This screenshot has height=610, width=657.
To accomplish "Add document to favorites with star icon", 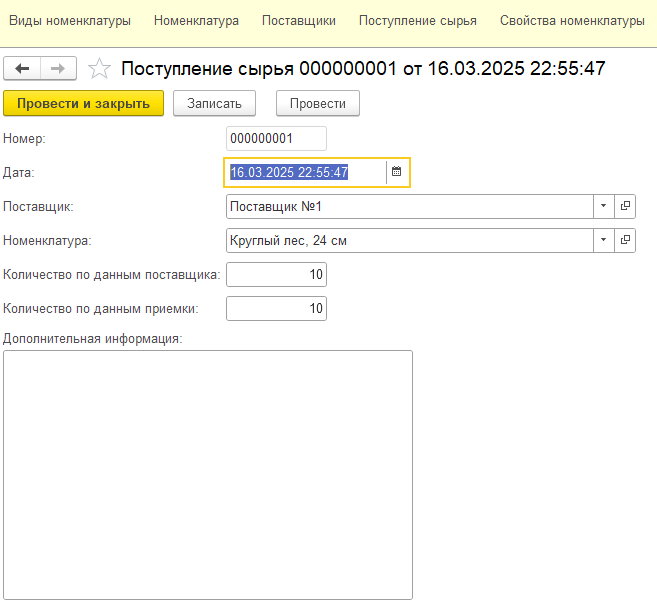I will [x=99, y=68].
